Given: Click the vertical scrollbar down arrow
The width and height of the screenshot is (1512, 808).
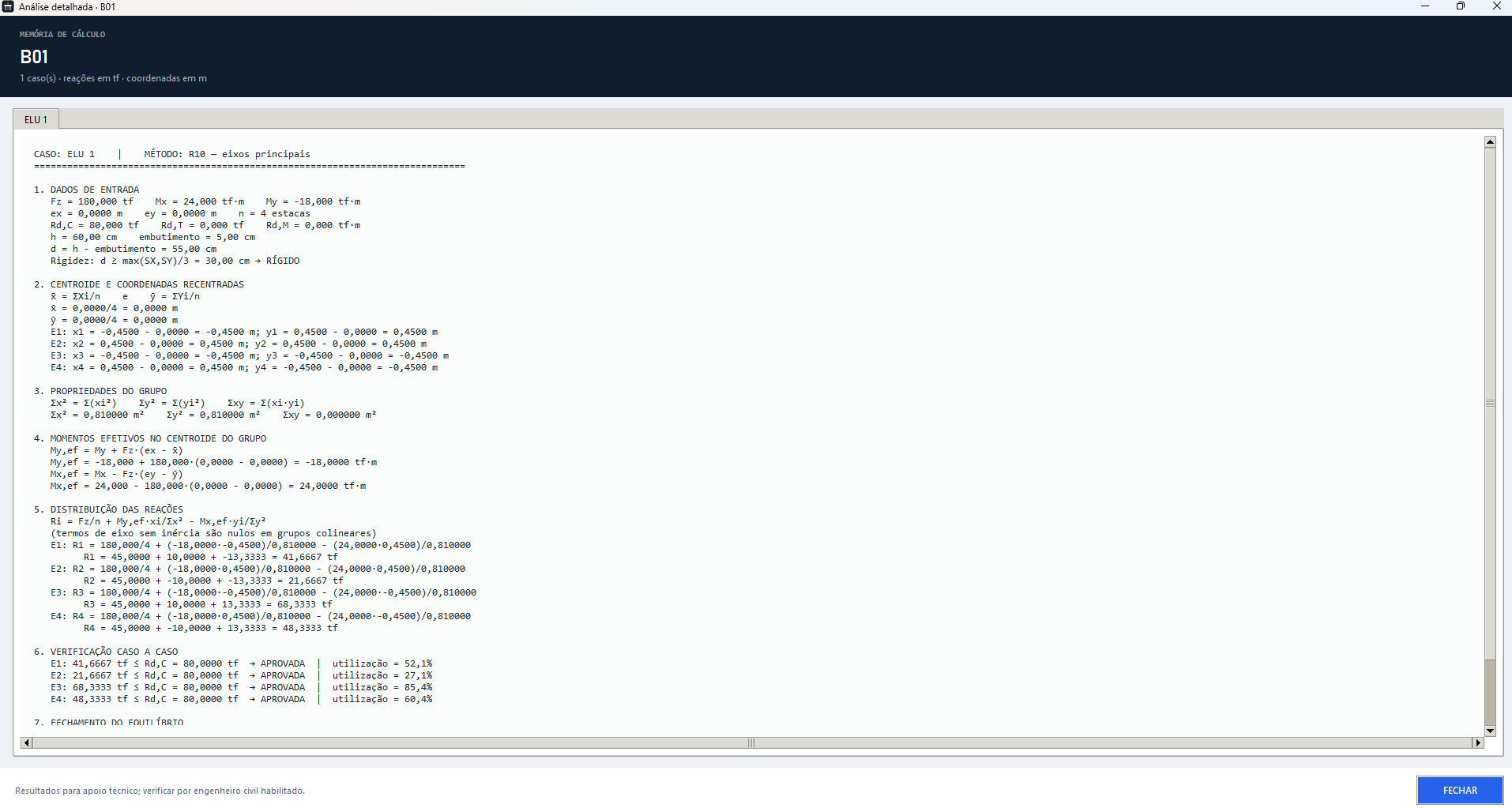Looking at the screenshot, I should pos(1490,731).
